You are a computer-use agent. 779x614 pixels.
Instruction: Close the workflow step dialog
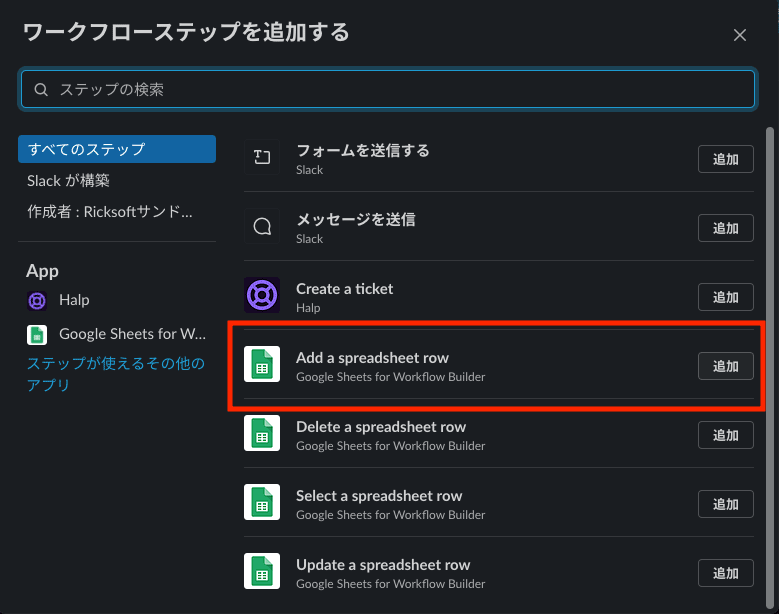click(740, 35)
